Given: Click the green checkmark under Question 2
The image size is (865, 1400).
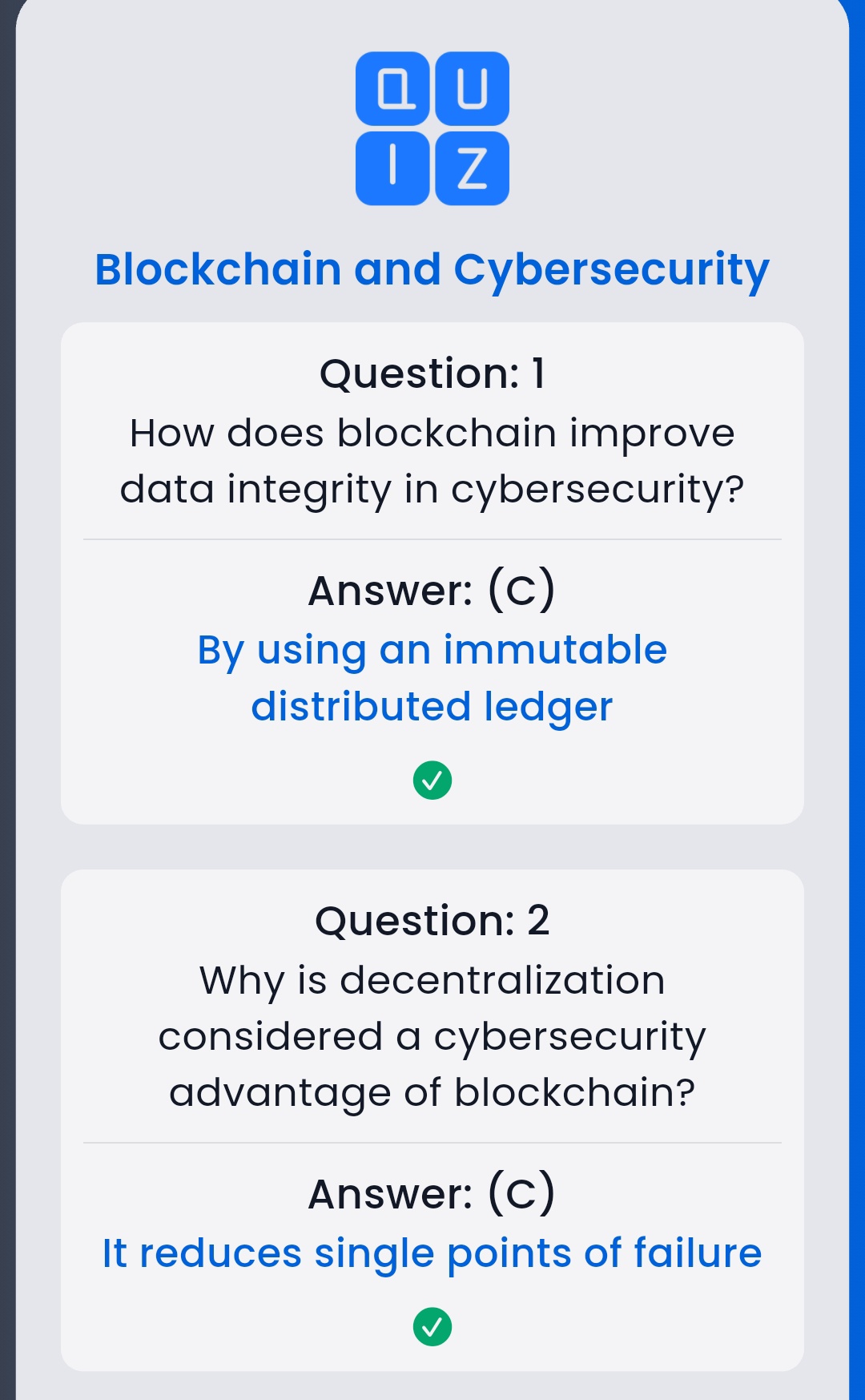Looking at the screenshot, I should pos(432,1327).
